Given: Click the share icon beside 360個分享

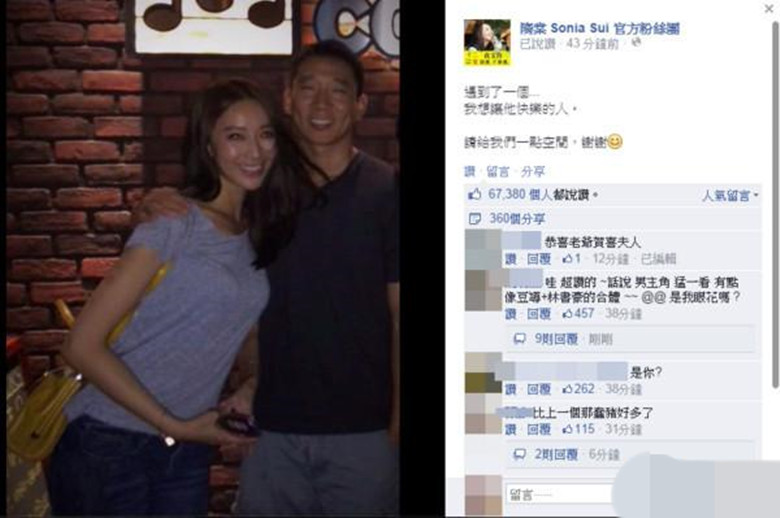Looking at the screenshot, I should coord(475,218).
